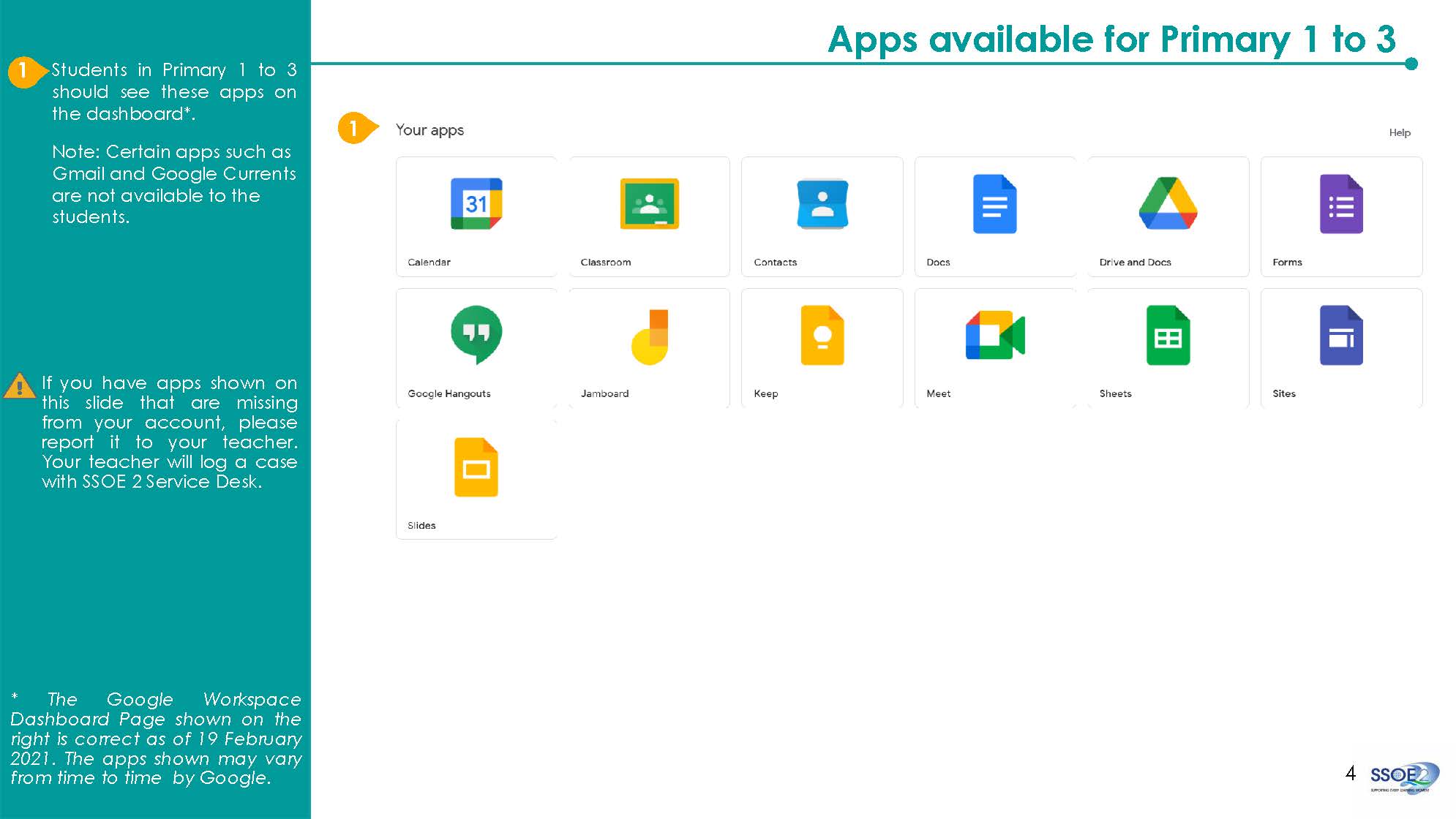Click the 'Slides' label text
The height and width of the screenshot is (819, 1456).
coord(421,525)
